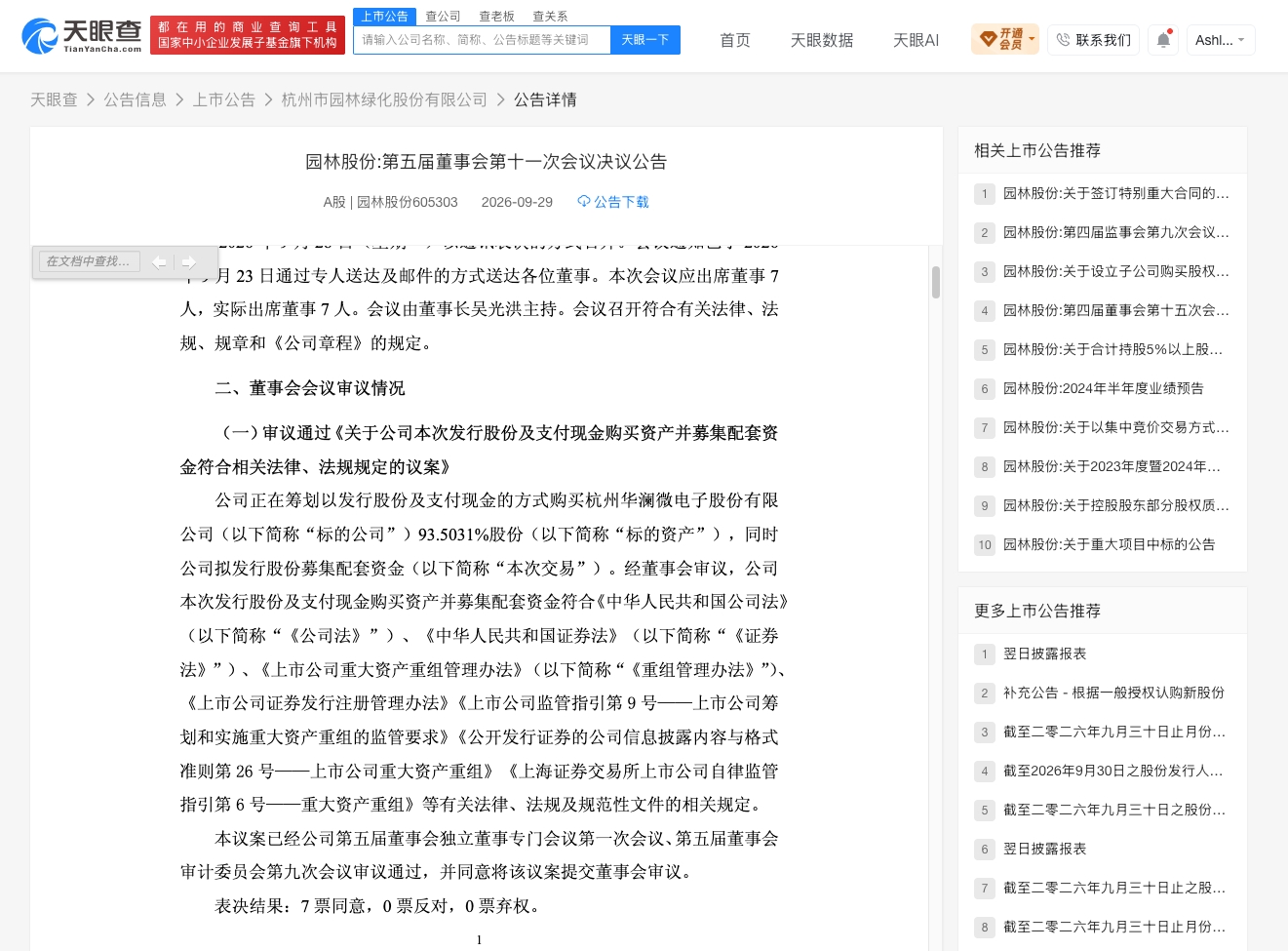1288x951 pixels.
Task: Open 园林股份:关于以集中竞价交易方式 announcement
Action: [x=1116, y=427]
